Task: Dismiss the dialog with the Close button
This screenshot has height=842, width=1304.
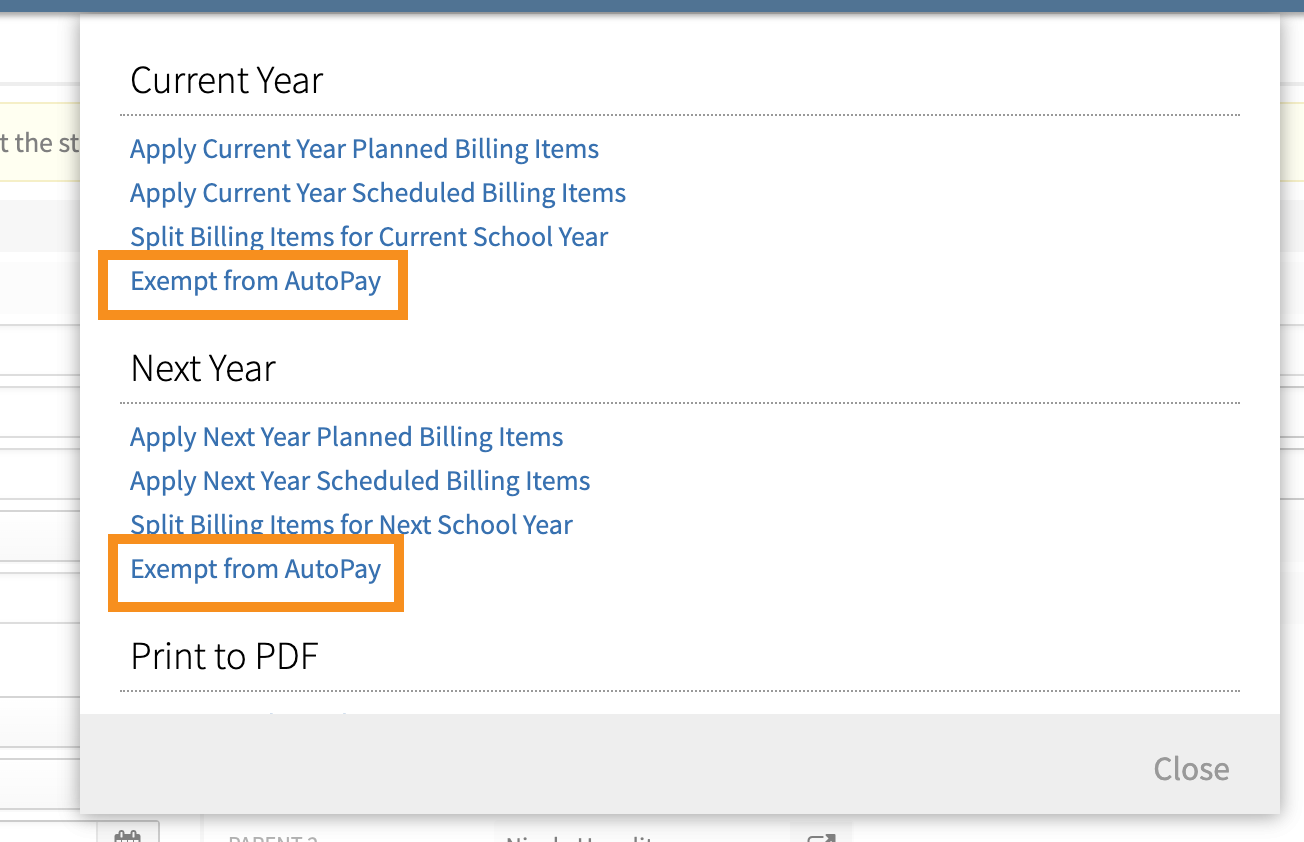Action: pyautogui.click(x=1191, y=768)
